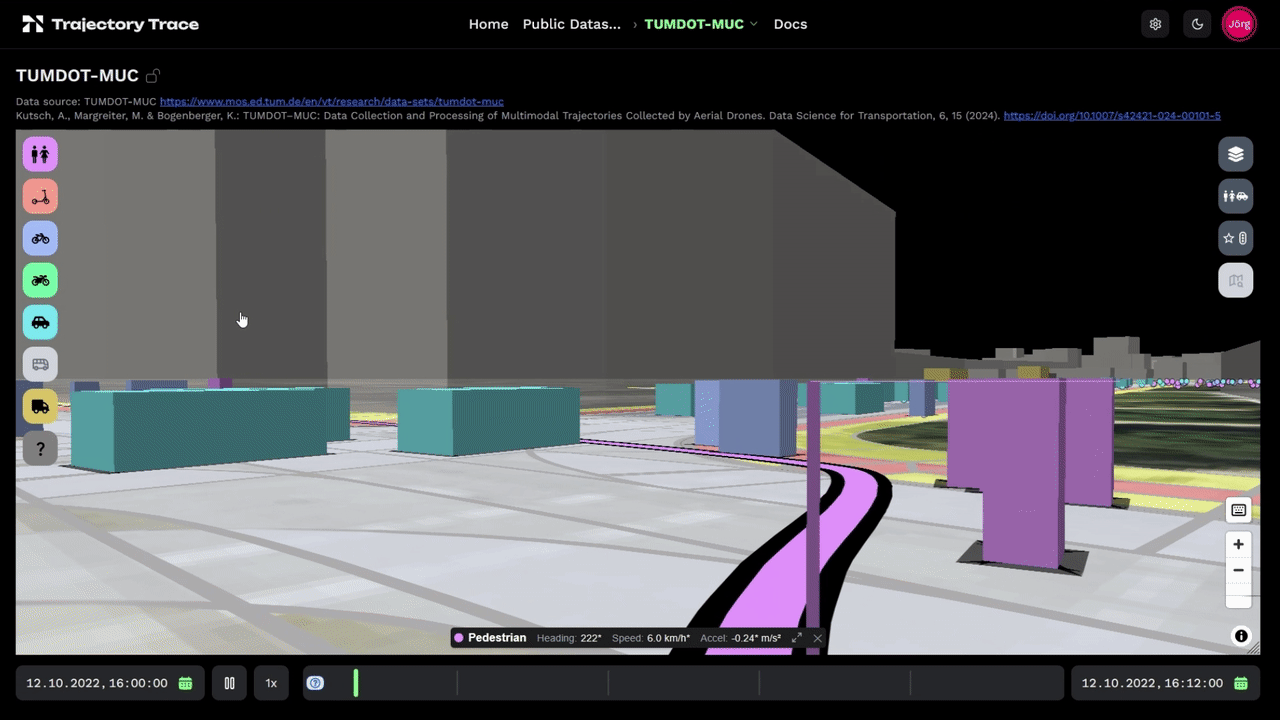Image resolution: width=1280 pixels, height=720 pixels.
Task: Toggle the bus class filter
Action: pos(40,364)
